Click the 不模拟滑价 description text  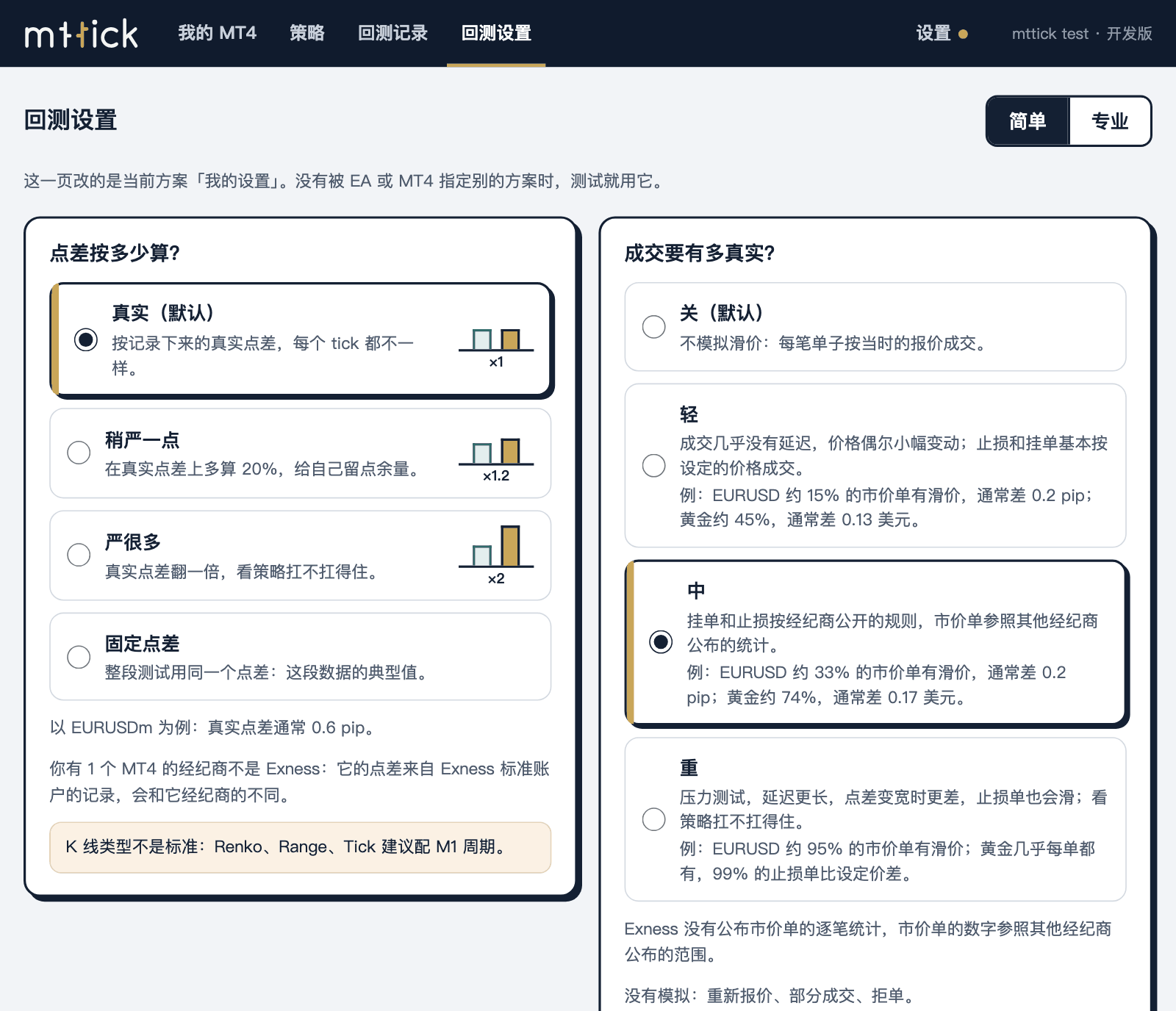836,343
